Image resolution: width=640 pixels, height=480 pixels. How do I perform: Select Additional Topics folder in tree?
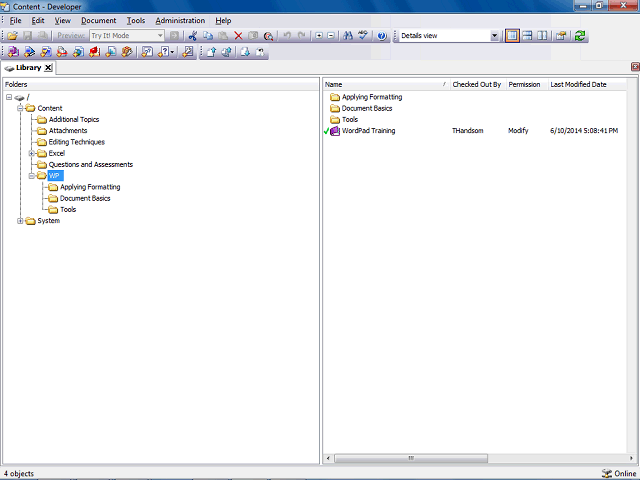point(74,120)
